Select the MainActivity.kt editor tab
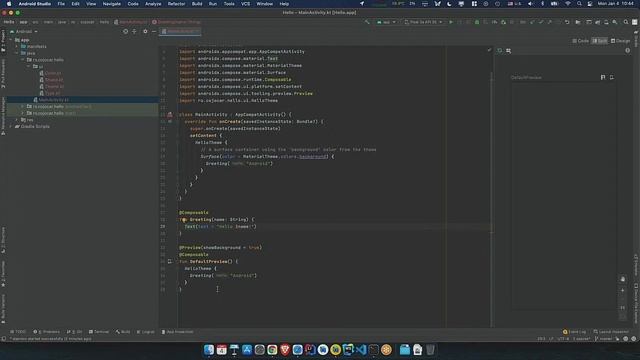 pos(180,31)
